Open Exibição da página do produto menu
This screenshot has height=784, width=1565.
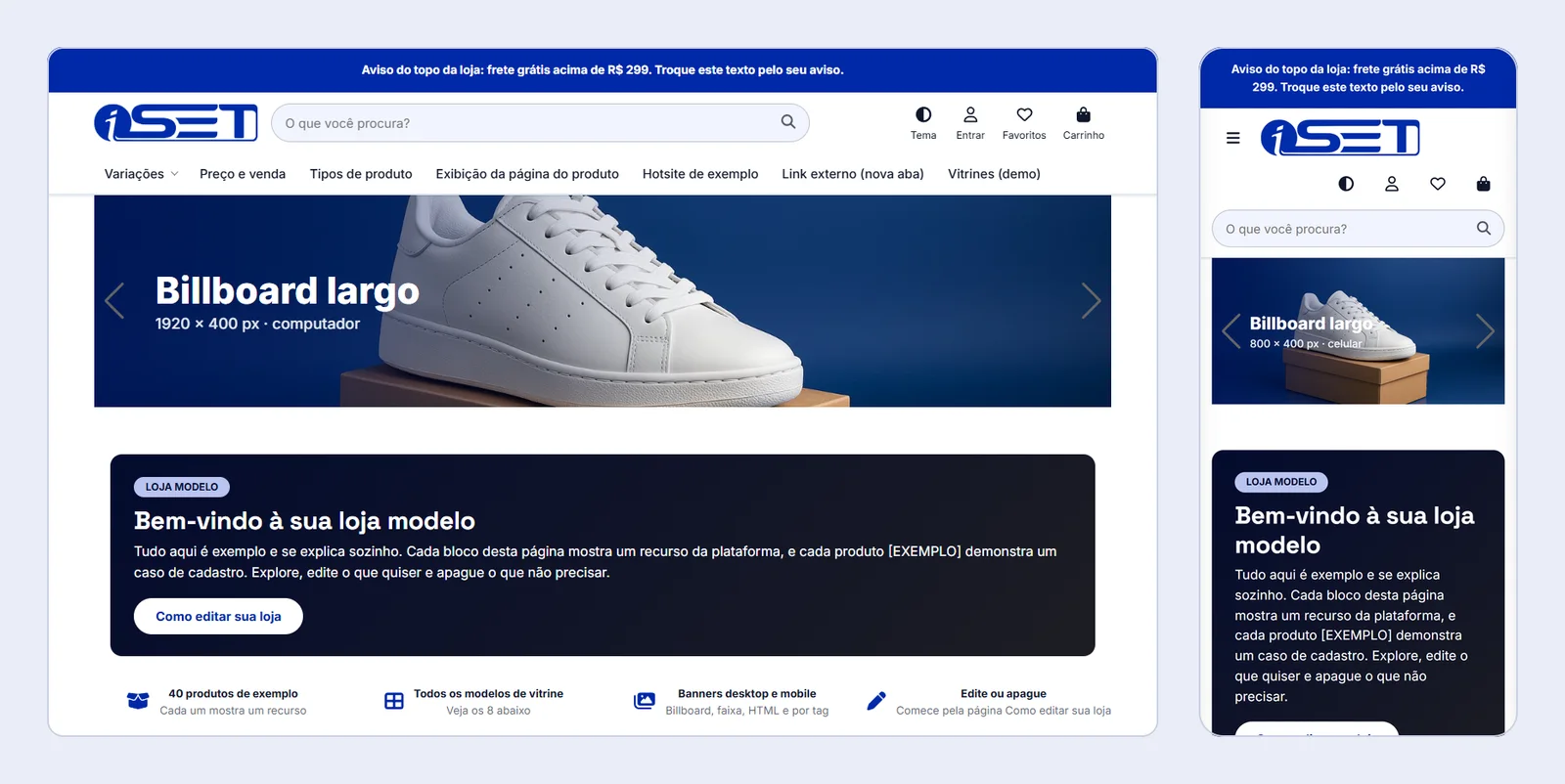pos(527,174)
